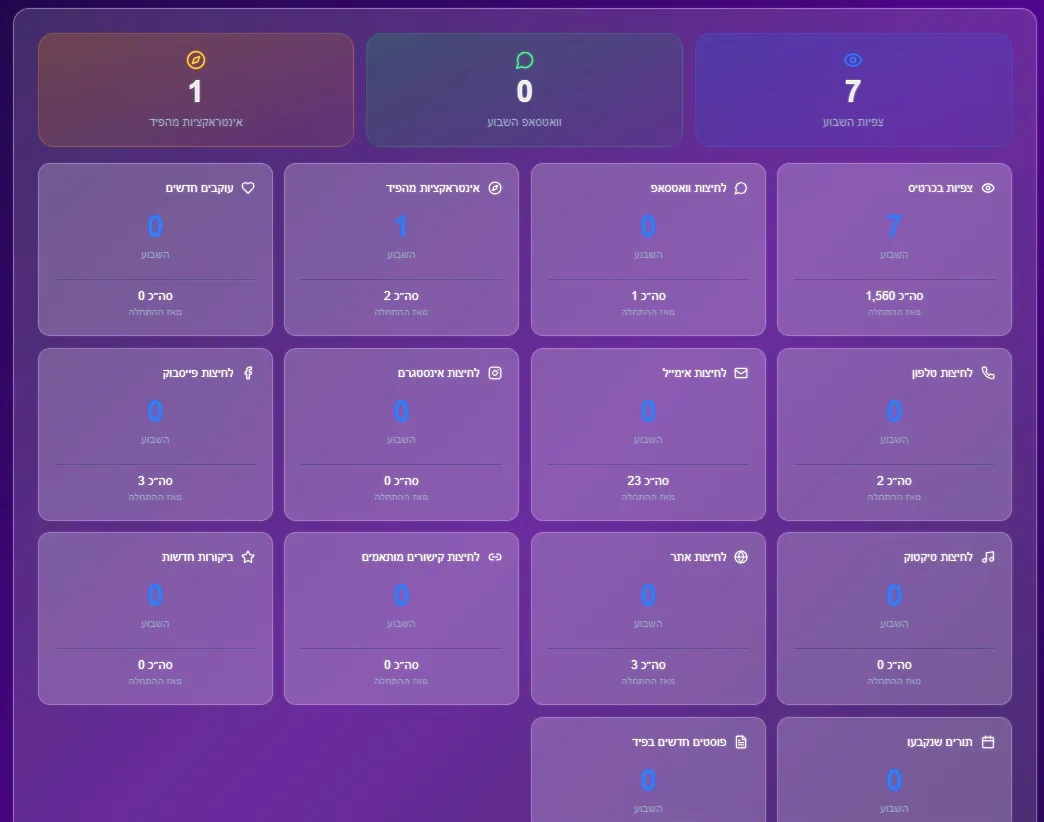Click the לחיצות פייסבוק card title
The image size is (1044, 822).
198,373
